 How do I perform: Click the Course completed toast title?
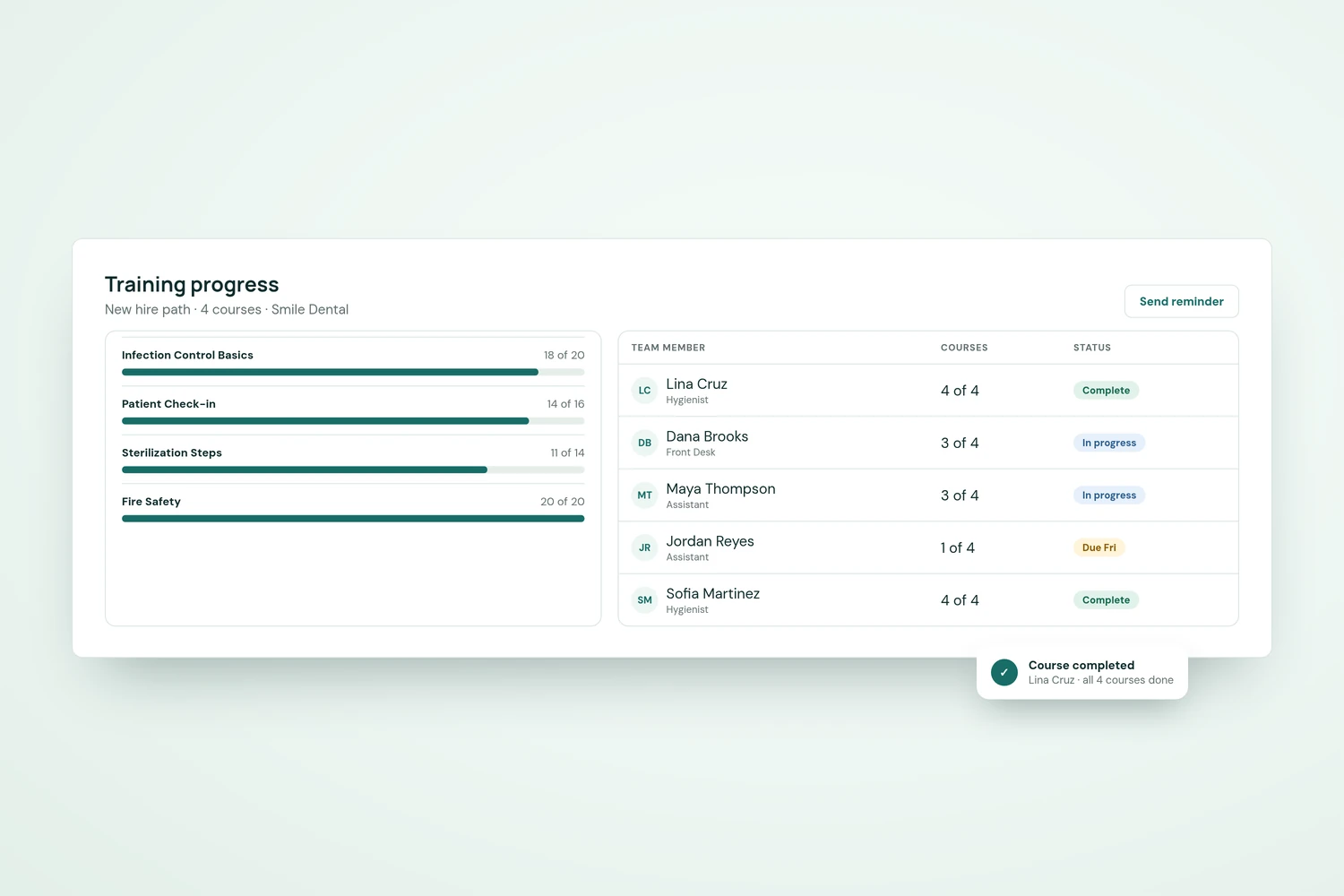tap(1081, 665)
